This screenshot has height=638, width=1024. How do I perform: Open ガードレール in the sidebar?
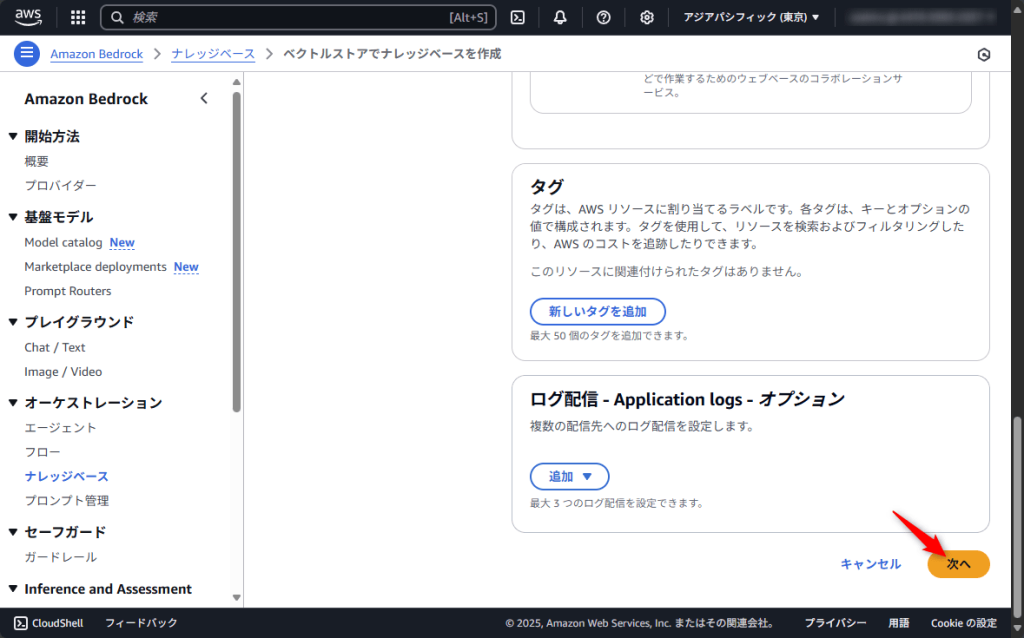click(60, 557)
